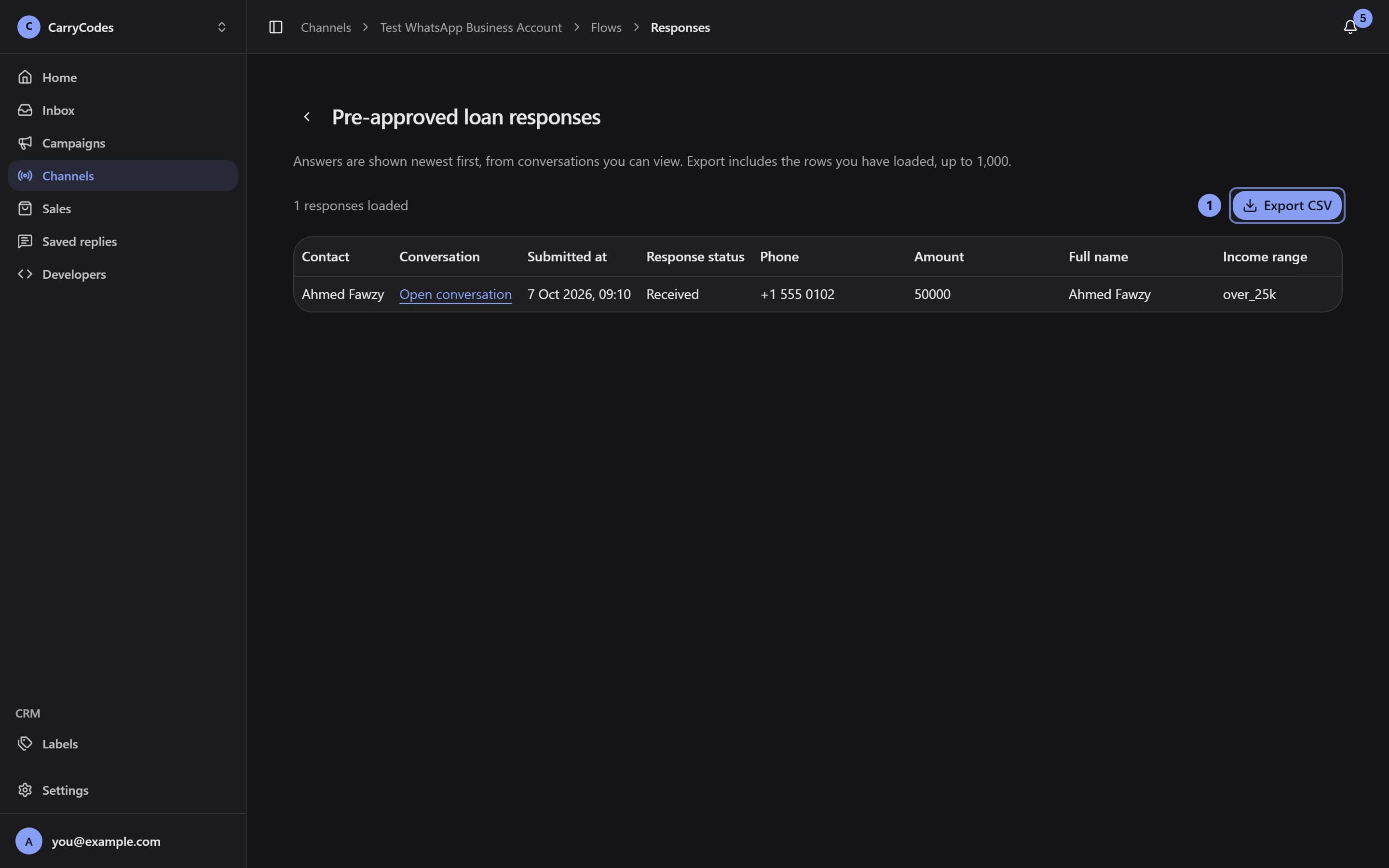
Task: Select the Channels broadcast icon
Action: (25, 175)
